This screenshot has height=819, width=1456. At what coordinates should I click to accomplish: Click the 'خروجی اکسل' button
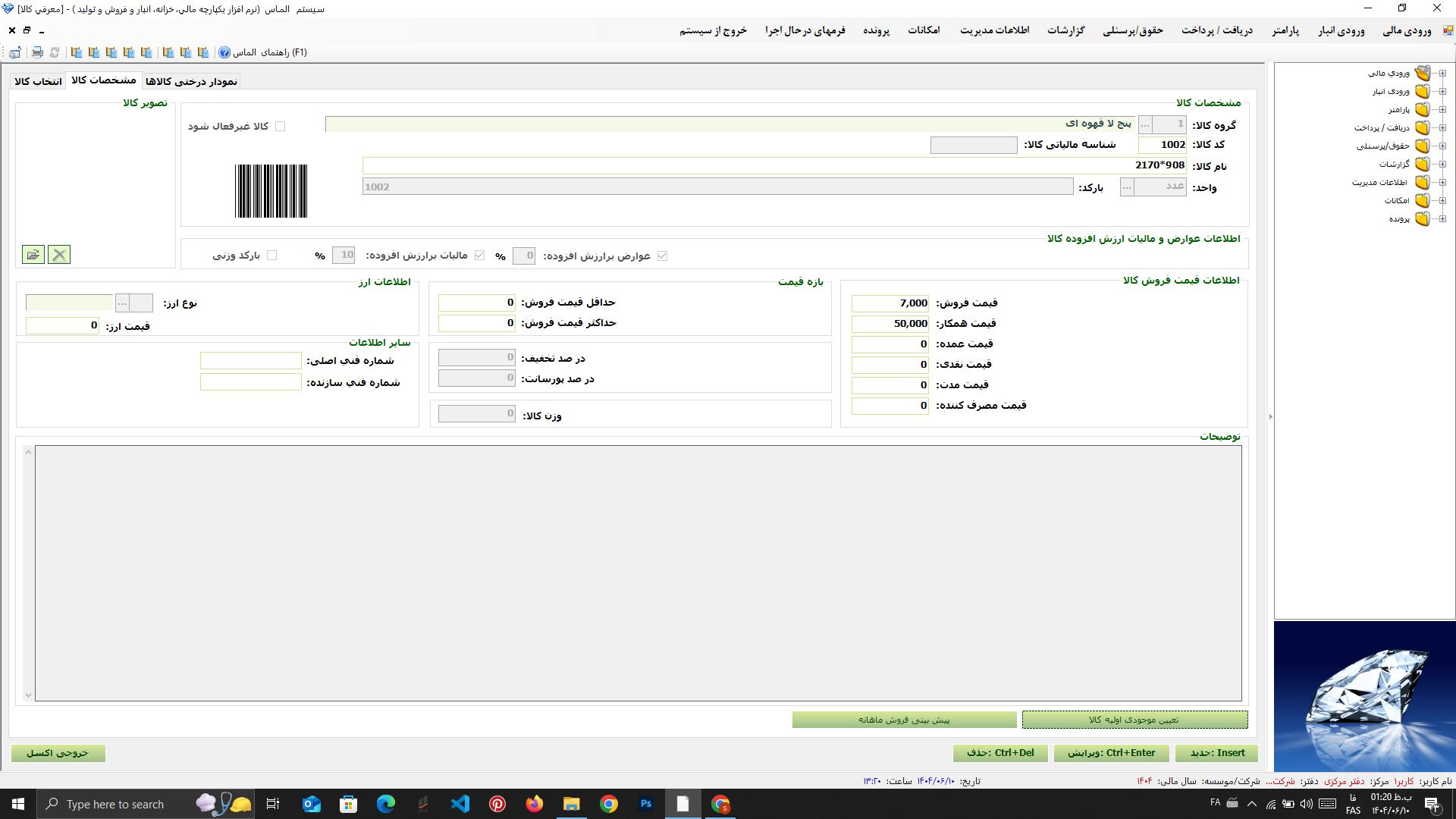coord(58,753)
